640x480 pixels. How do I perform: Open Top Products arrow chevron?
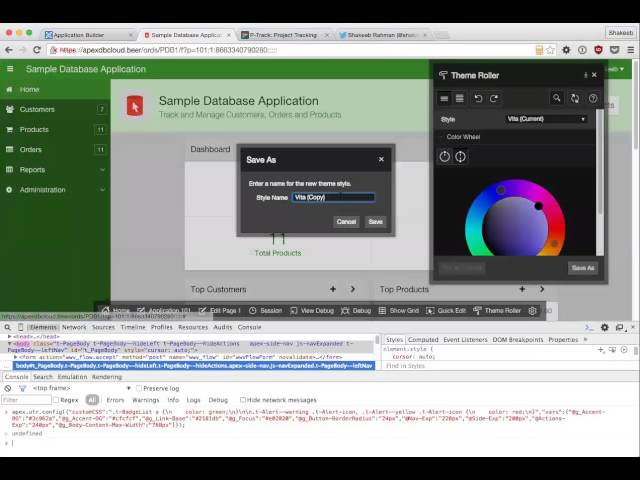pos(542,289)
